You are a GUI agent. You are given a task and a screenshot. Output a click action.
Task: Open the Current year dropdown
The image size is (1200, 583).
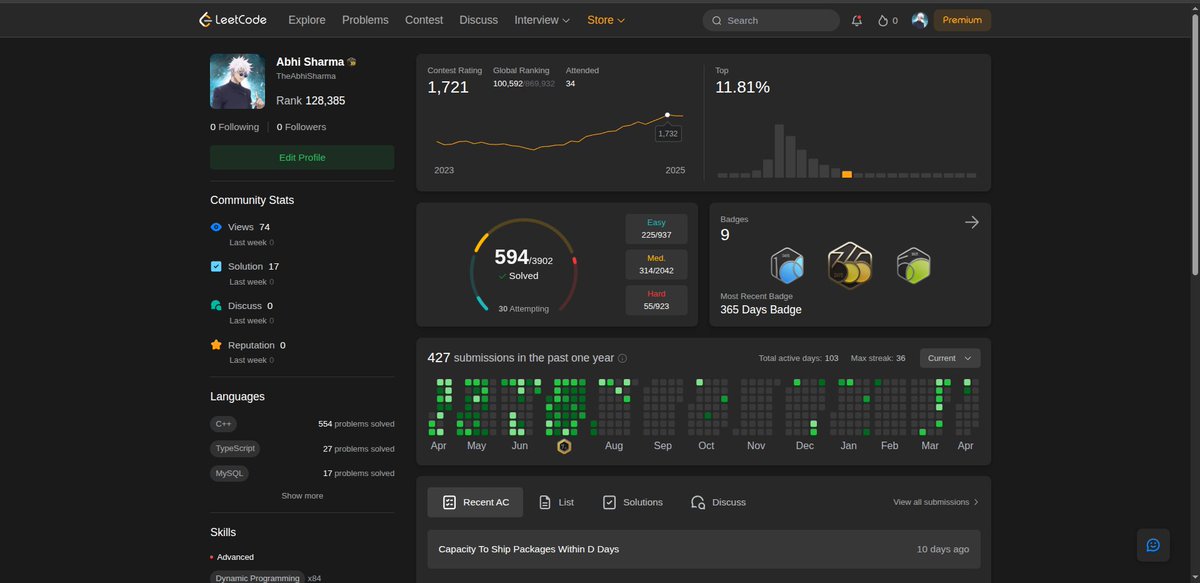coord(950,358)
